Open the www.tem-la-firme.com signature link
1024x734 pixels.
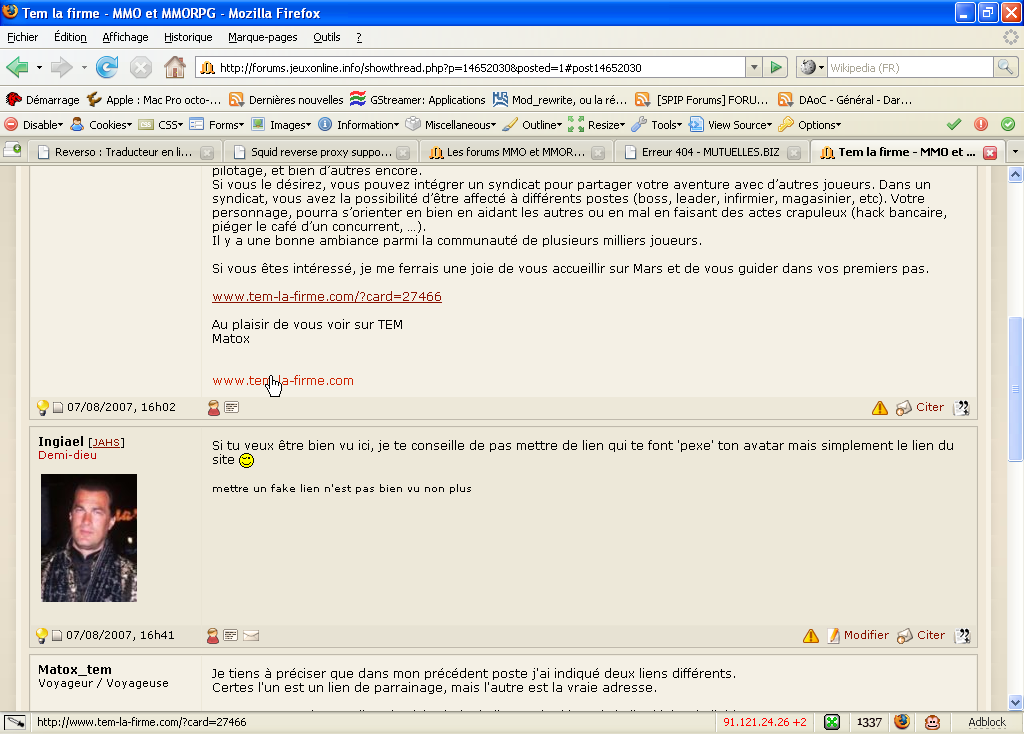tap(283, 381)
